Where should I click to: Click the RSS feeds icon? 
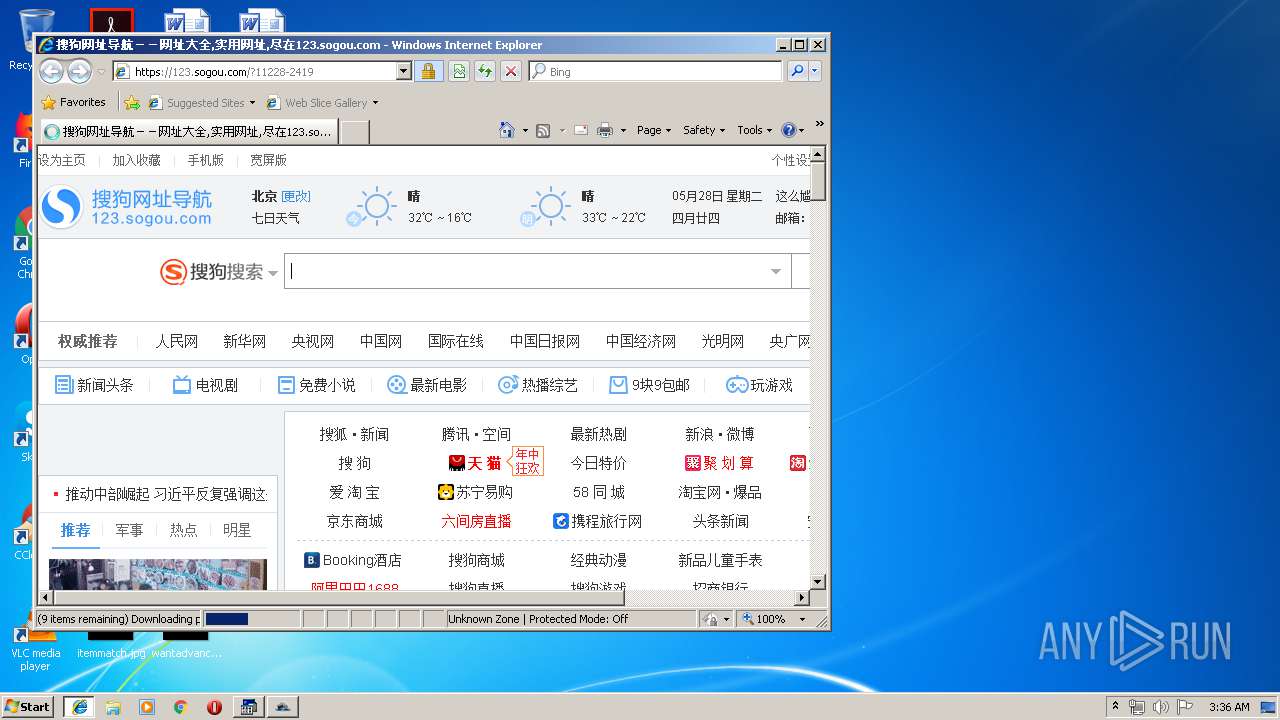(543, 130)
